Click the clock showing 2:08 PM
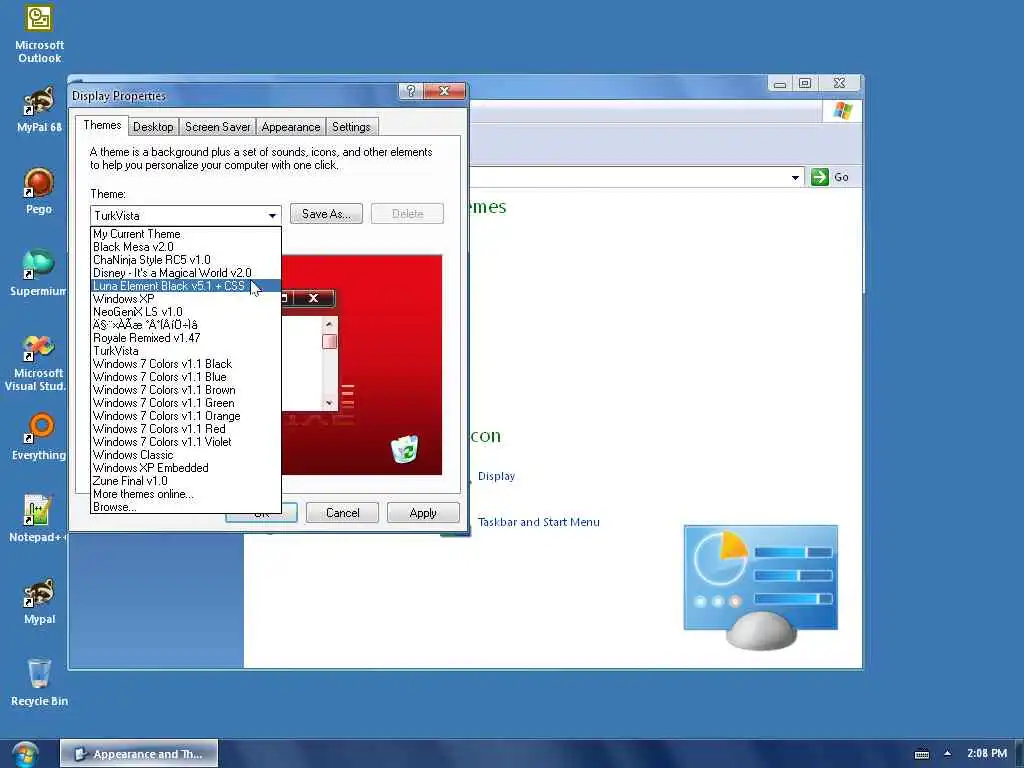The height and width of the screenshot is (768, 1024). 986,753
